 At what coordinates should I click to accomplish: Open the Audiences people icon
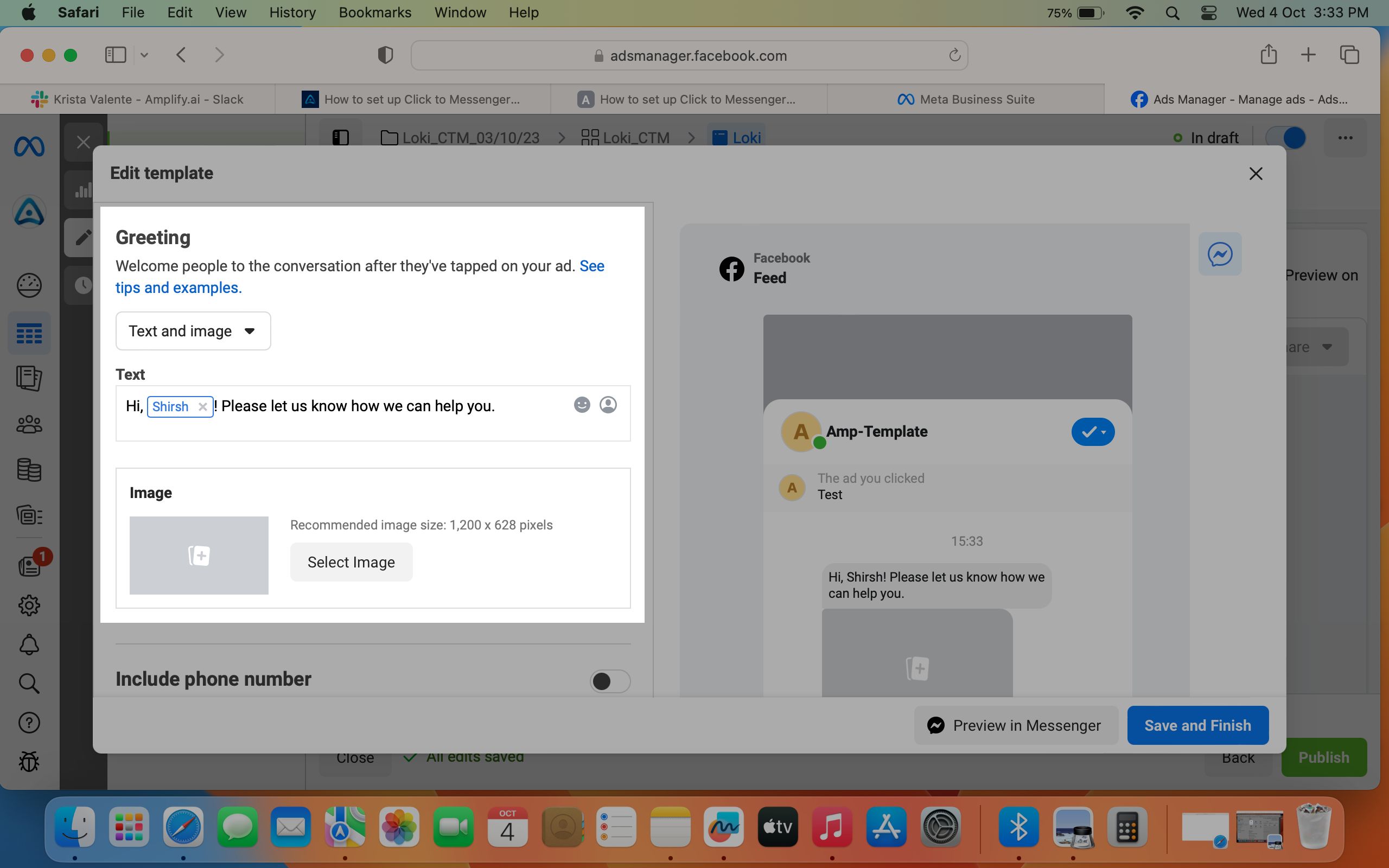[29, 425]
